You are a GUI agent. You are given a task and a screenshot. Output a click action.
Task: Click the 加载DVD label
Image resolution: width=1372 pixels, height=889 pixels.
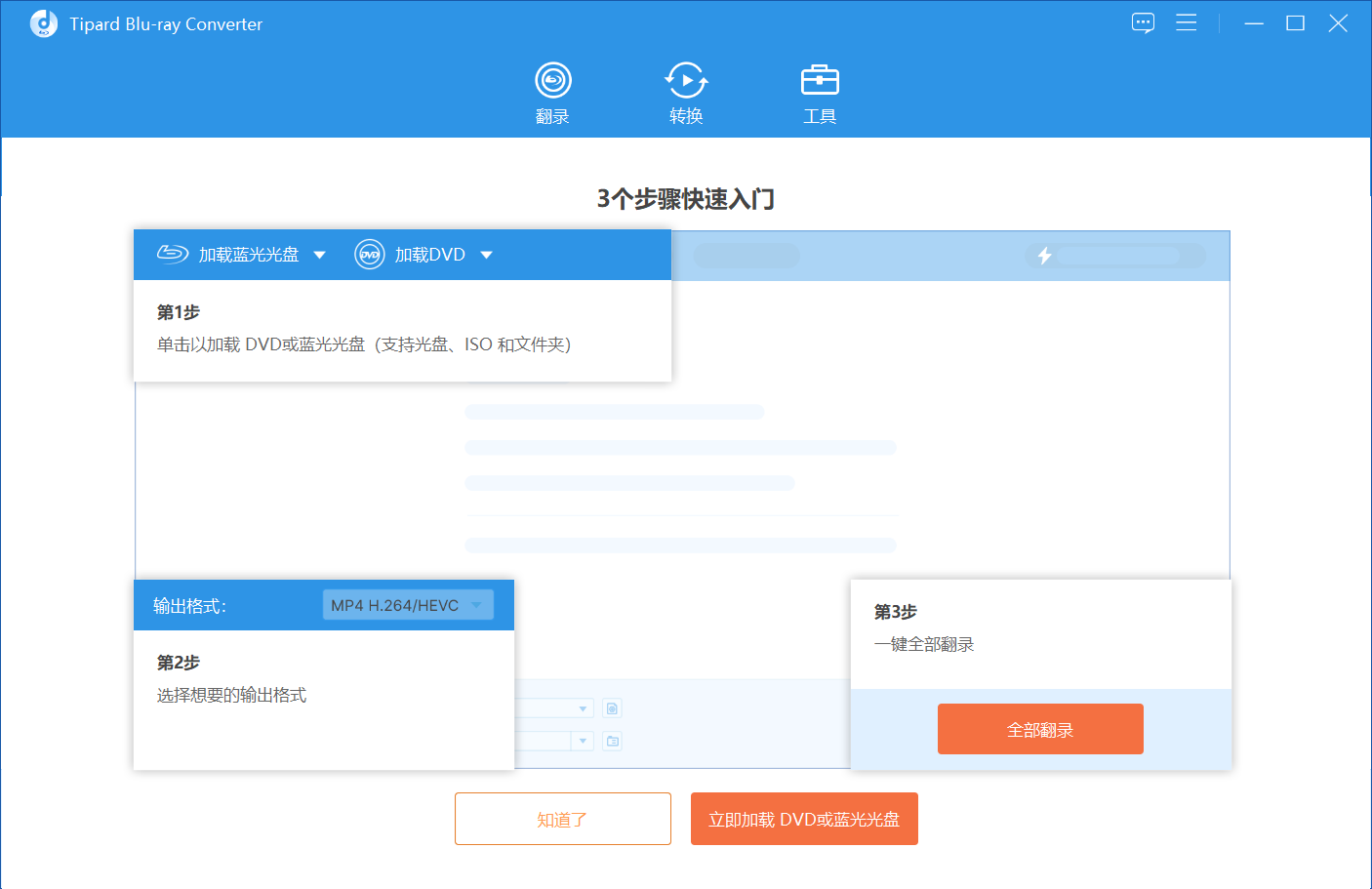430,255
